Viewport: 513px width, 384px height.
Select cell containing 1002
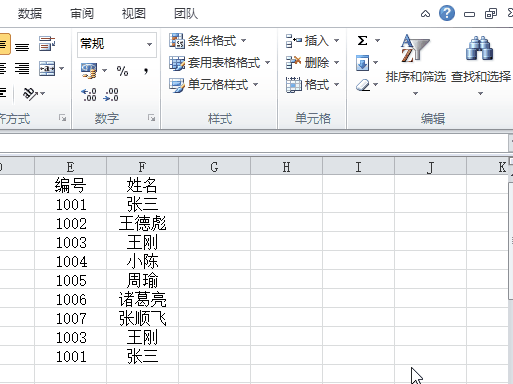[70, 223]
